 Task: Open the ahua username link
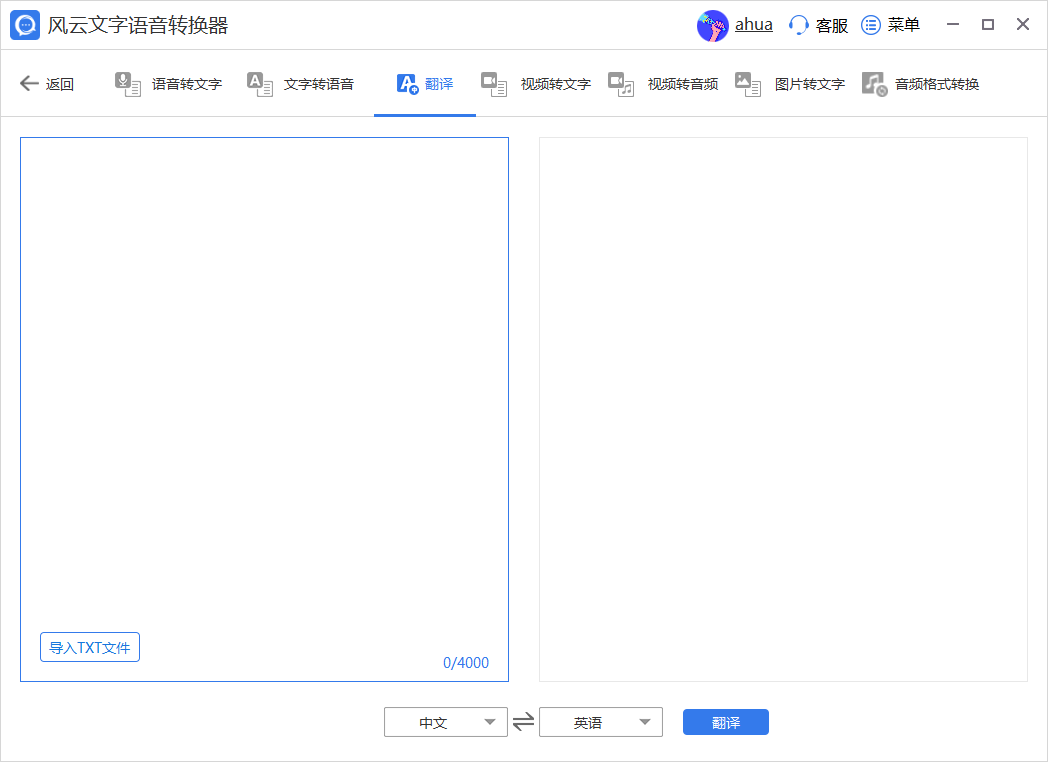[754, 25]
